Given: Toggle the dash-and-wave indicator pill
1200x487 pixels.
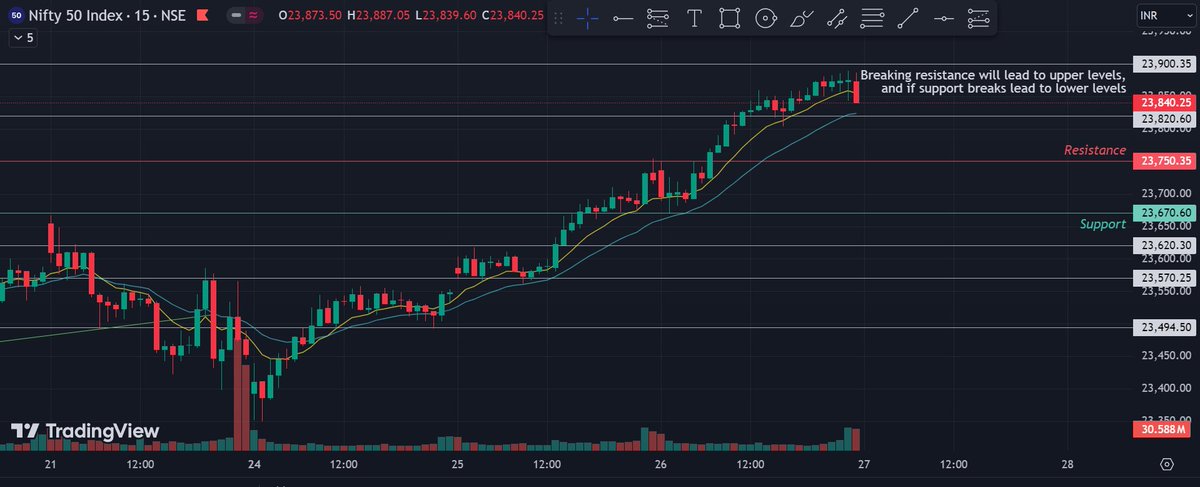Looking at the screenshot, I should (x=244, y=16).
